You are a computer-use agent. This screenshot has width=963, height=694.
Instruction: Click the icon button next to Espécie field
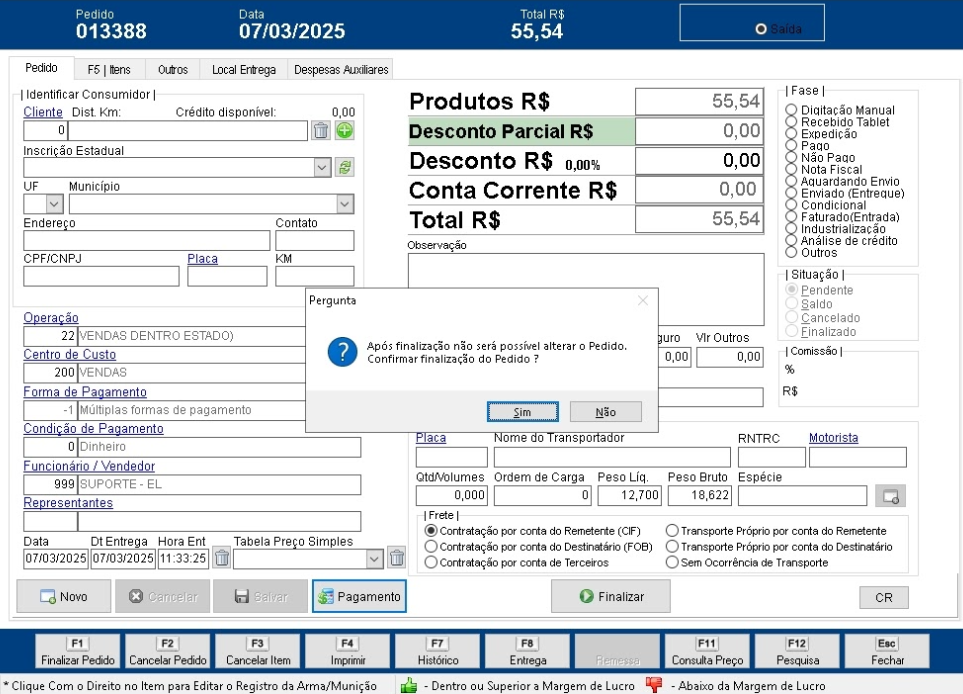tap(891, 496)
